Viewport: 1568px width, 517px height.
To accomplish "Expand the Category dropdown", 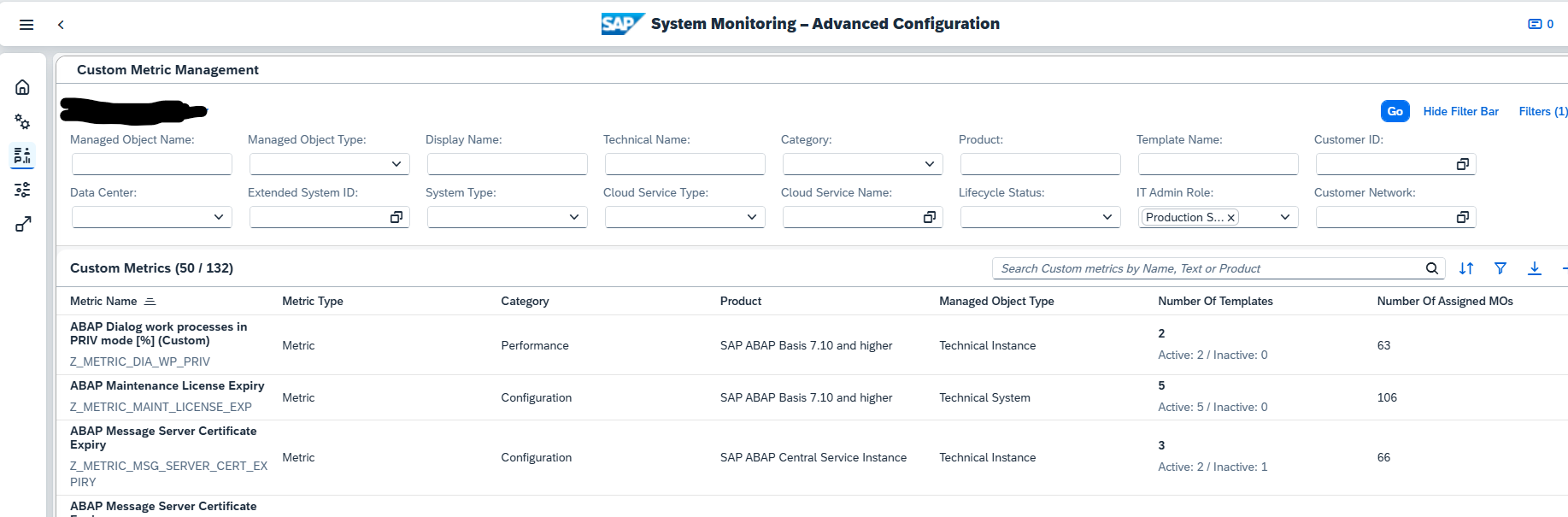I will click(930, 164).
